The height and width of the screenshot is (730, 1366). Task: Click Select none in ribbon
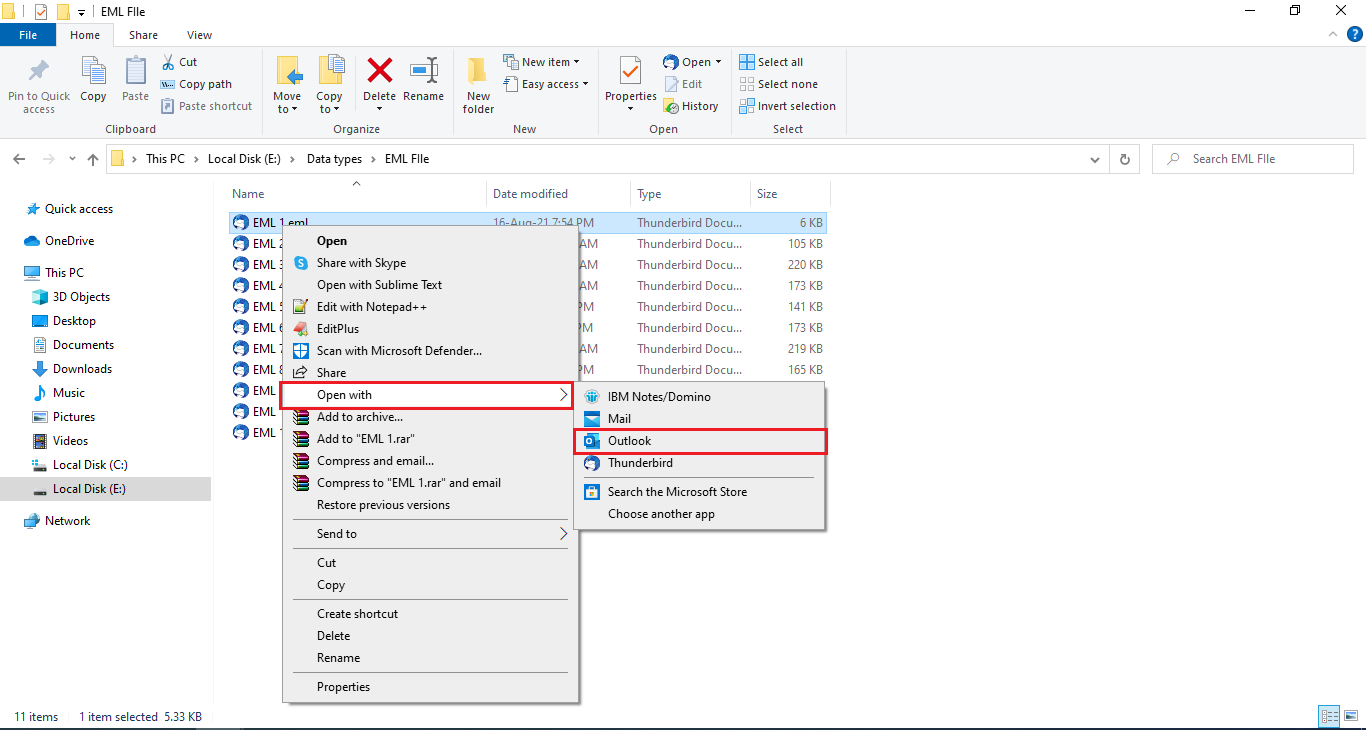pos(778,84)
